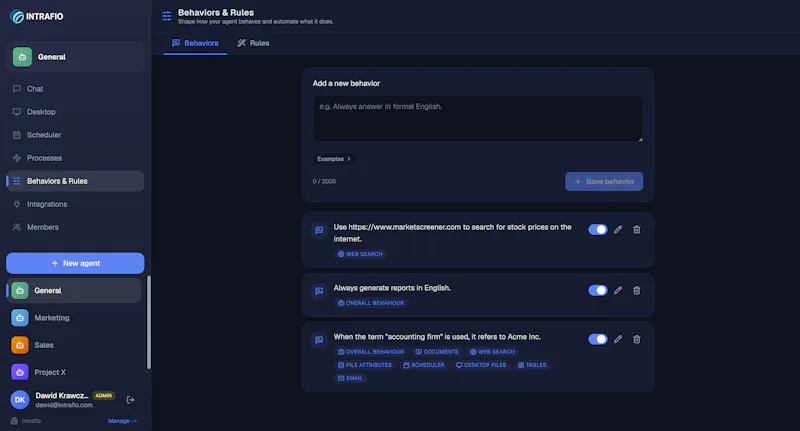The width and height of the screenshot is (800, 431).
Task: Click the ADMIN badge
Action: coord(104,396)
